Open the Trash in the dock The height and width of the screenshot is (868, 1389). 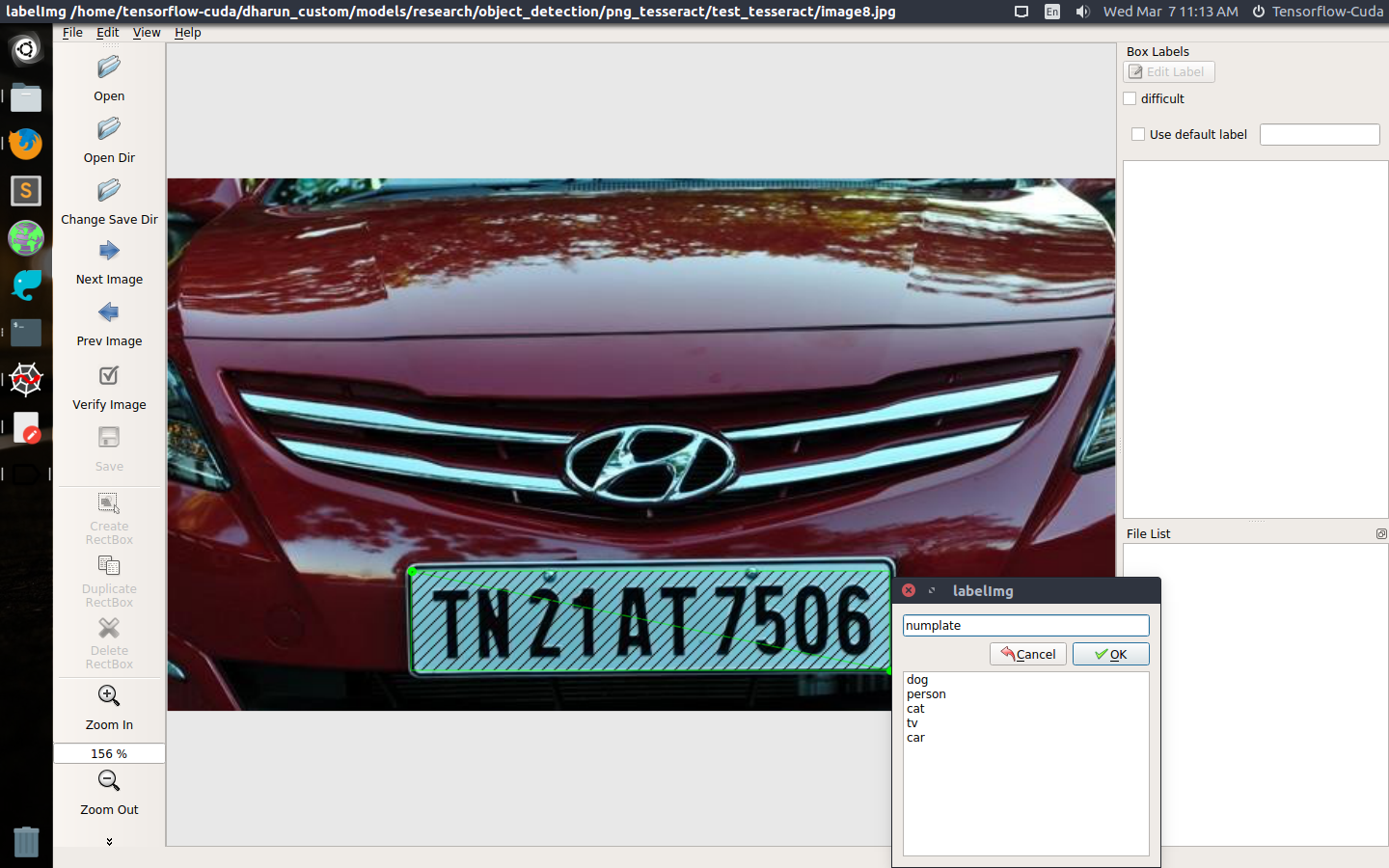click(x=26, y=841)
